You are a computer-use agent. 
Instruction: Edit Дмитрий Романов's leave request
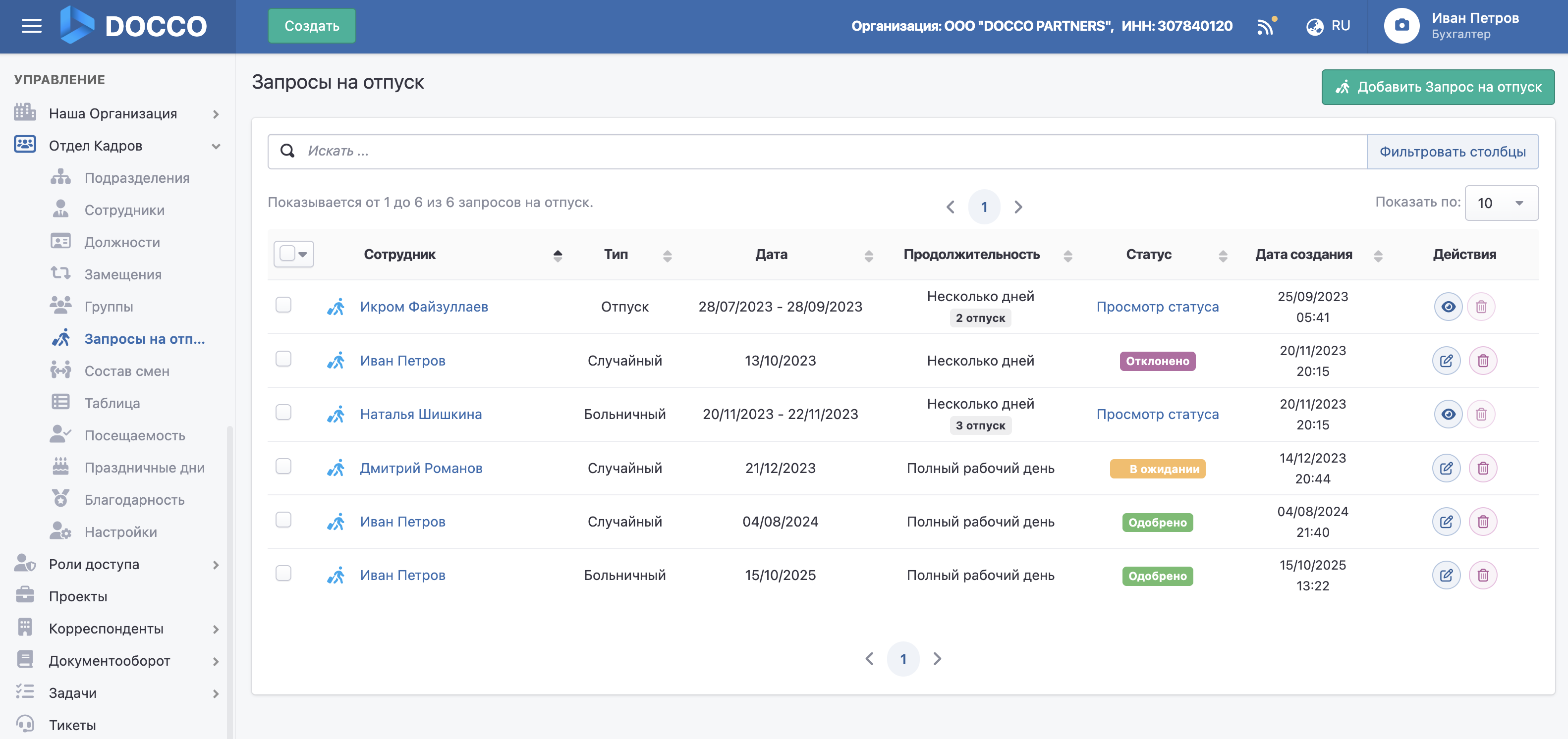click(x=1446, y=468)
